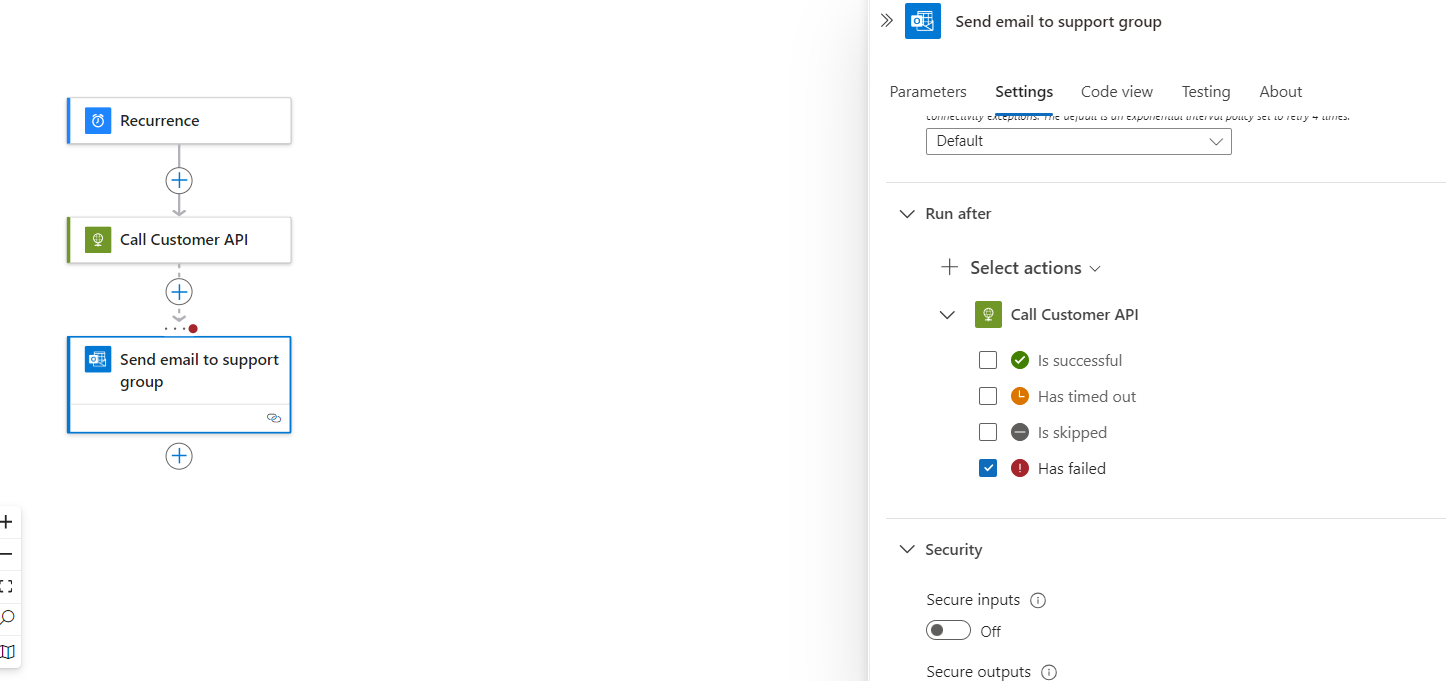Collapse the Call Customer API run-after entry
Screen dimensions: 1446x681
click(947, 314)
